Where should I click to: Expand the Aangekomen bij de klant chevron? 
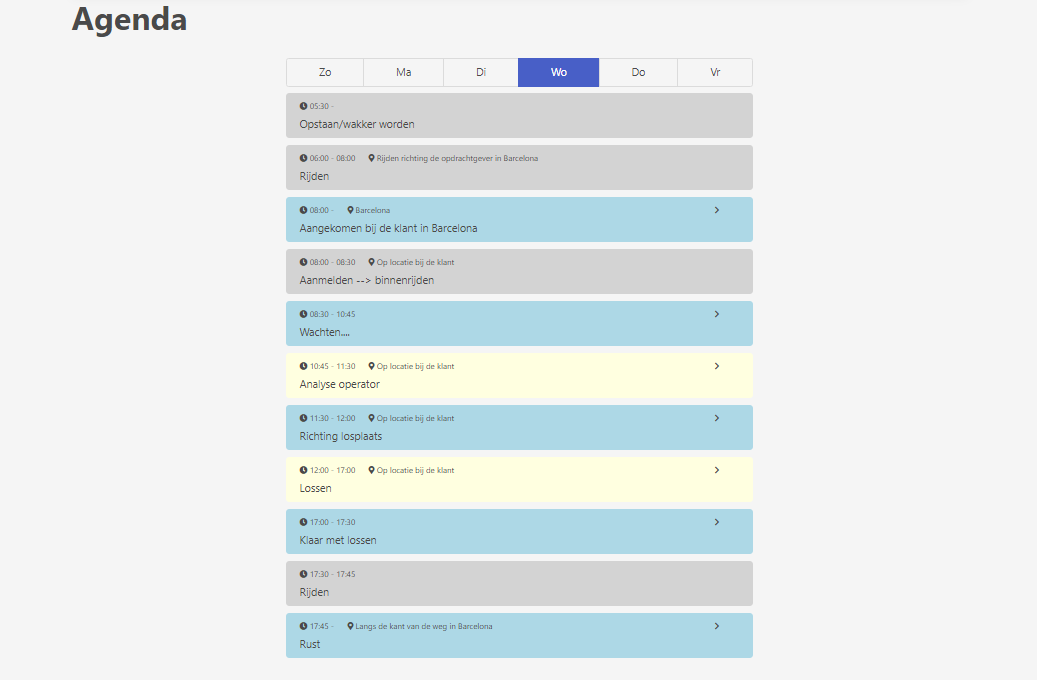pos(717,210)
